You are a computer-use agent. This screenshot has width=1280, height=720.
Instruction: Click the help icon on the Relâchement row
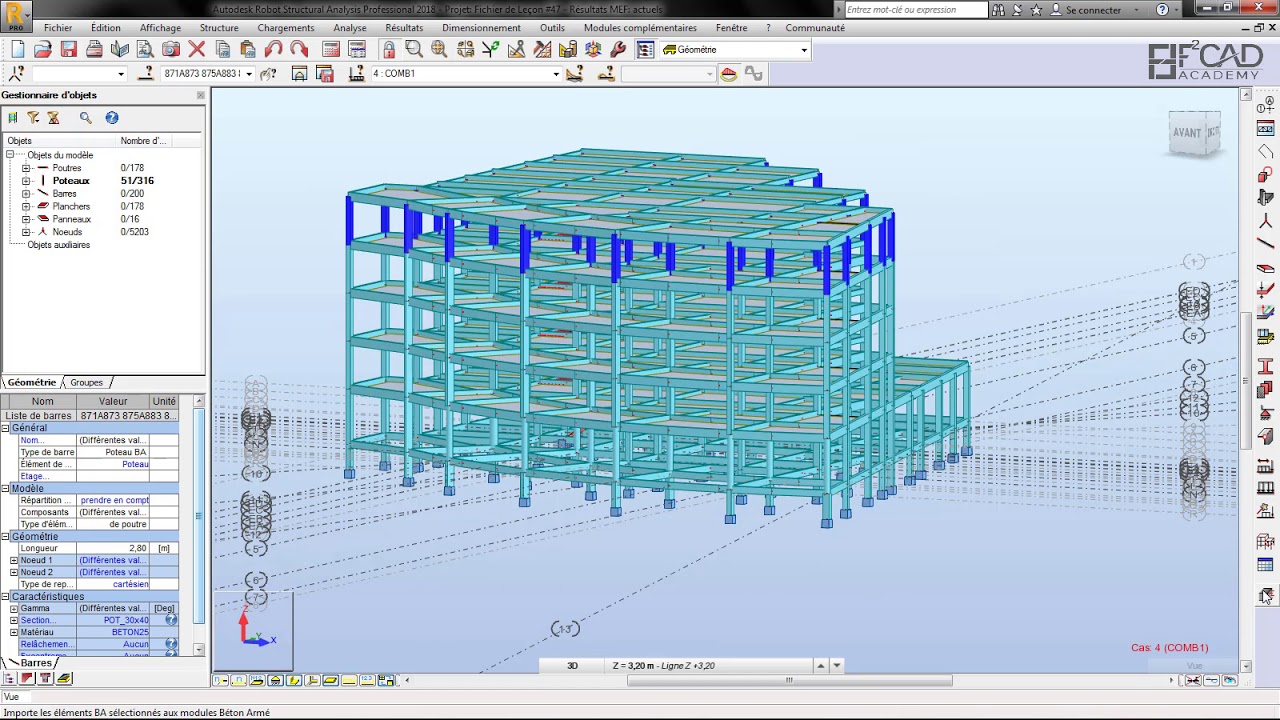click(171, 645)
